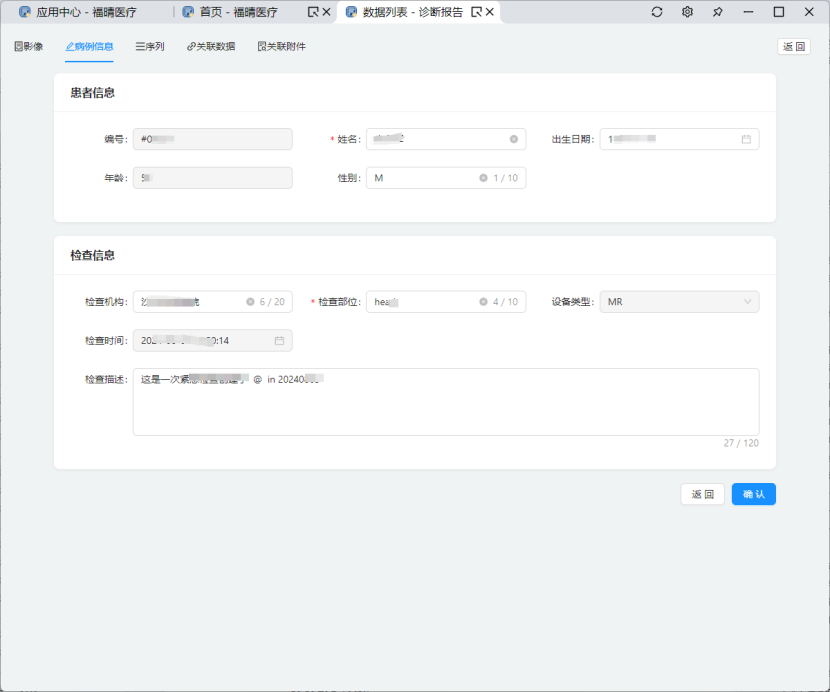Viewport: 830px width, 692px height.
Task: Click the refresh icon in the title bar
Action: point(657,12)
